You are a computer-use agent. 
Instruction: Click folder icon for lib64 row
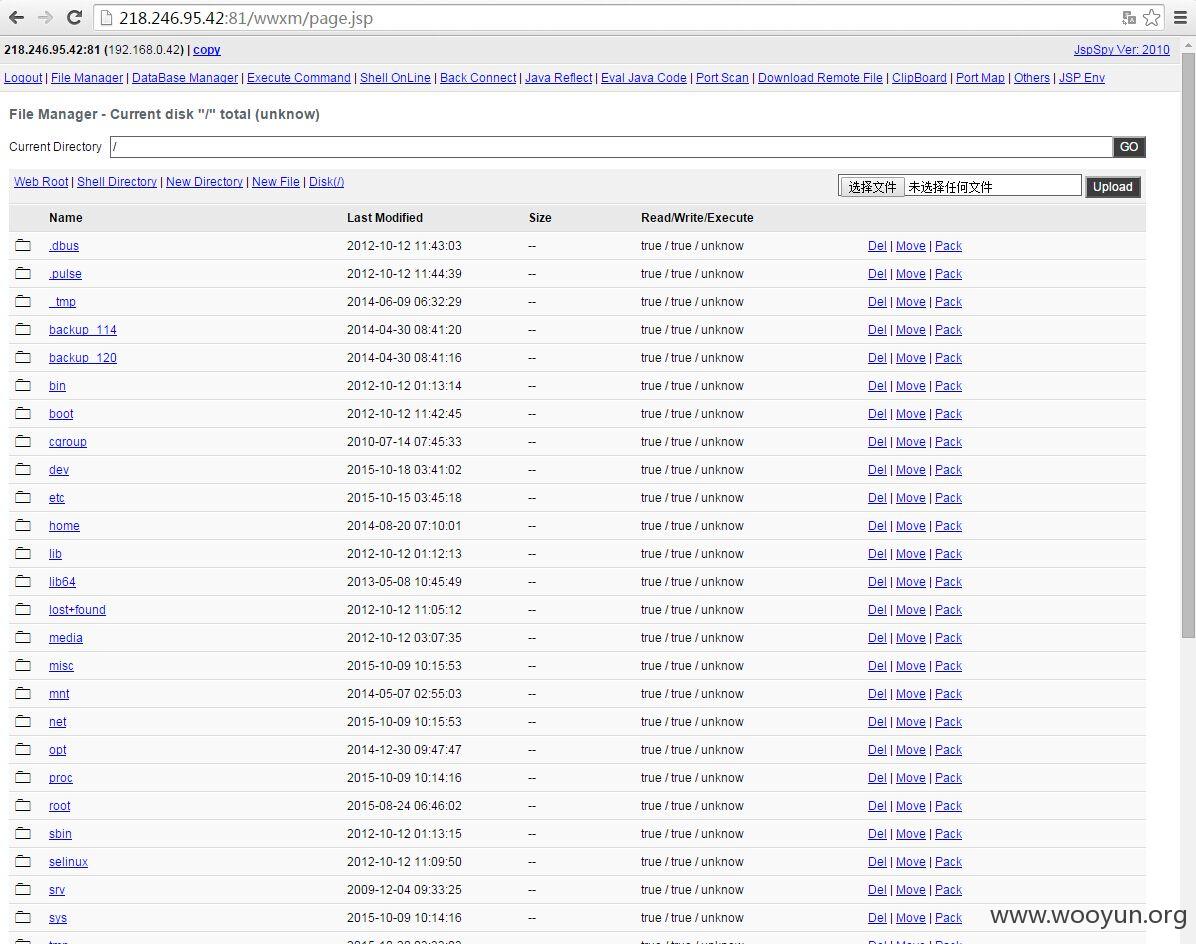tap(23, 582)
